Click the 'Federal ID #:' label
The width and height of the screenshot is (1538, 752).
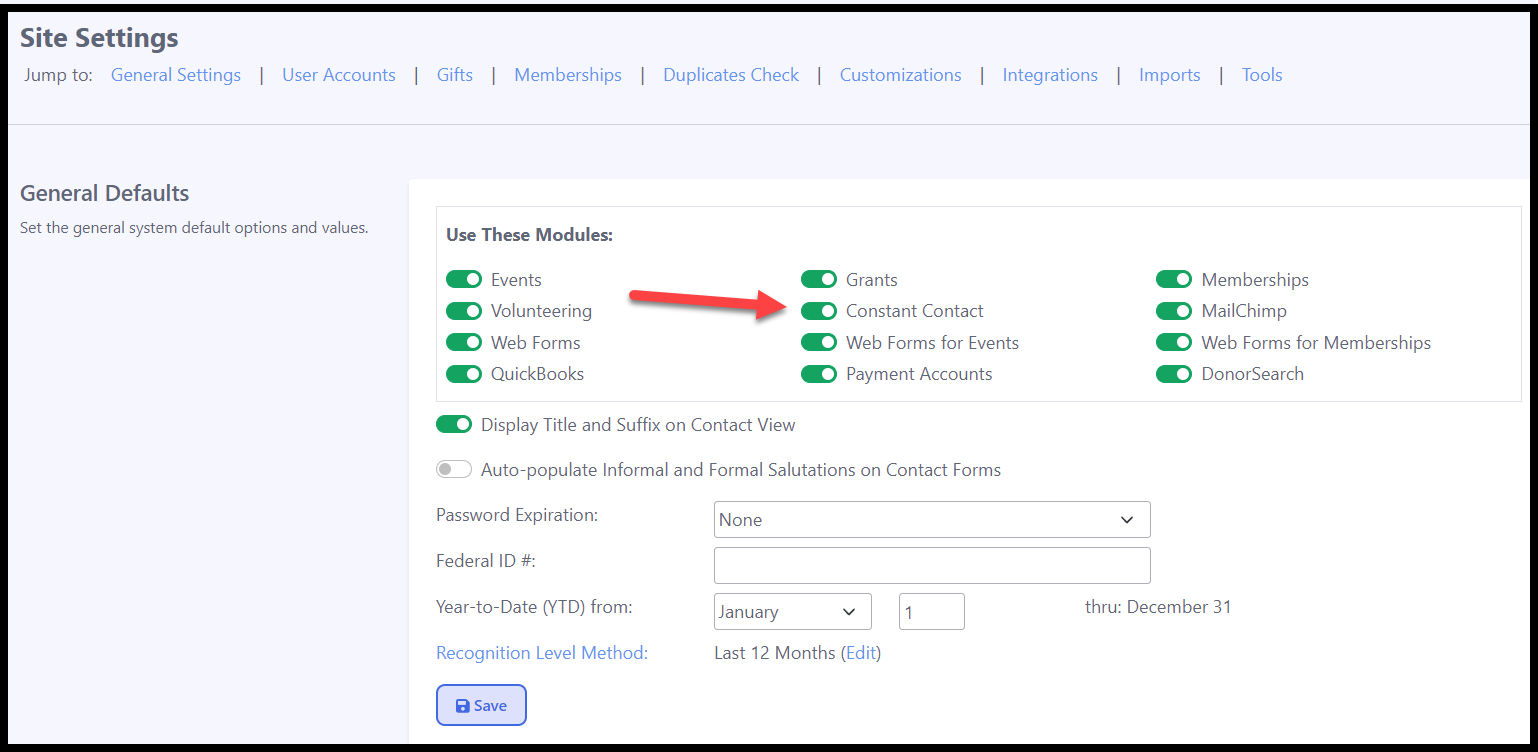click(486, 561)
